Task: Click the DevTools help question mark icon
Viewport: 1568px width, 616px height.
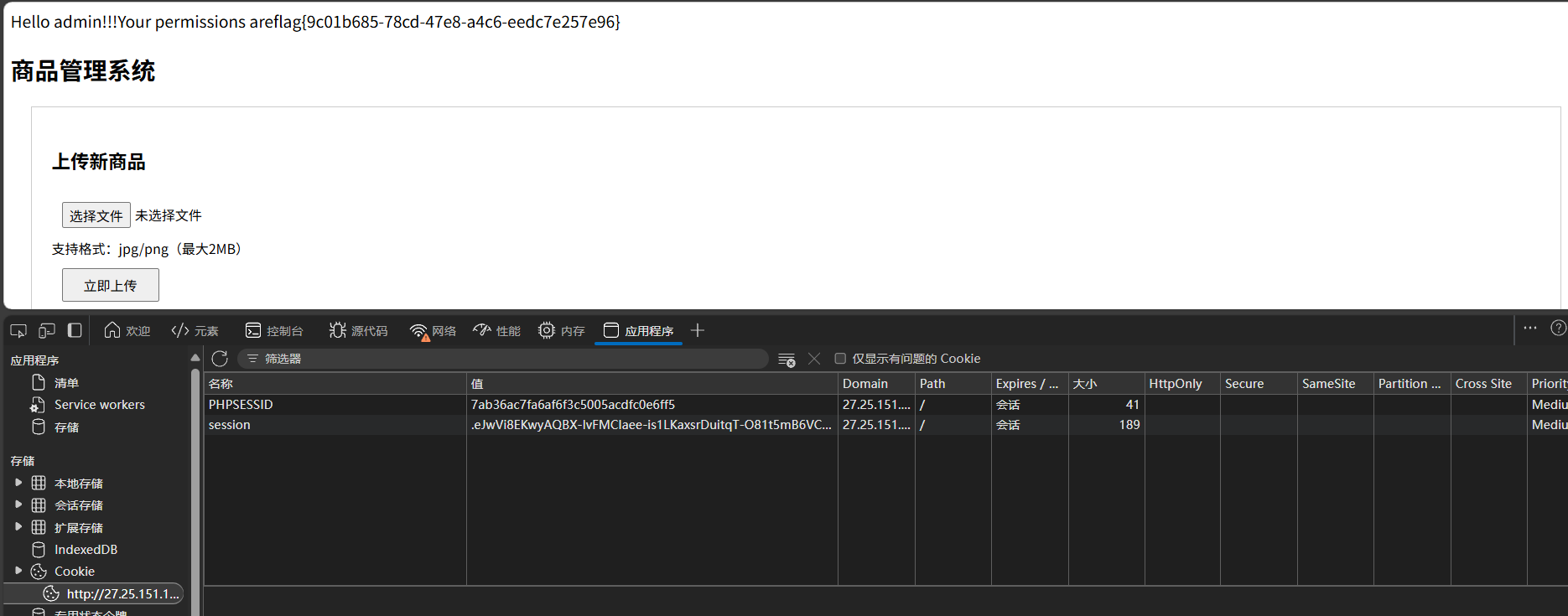Action: (1558, 328)
